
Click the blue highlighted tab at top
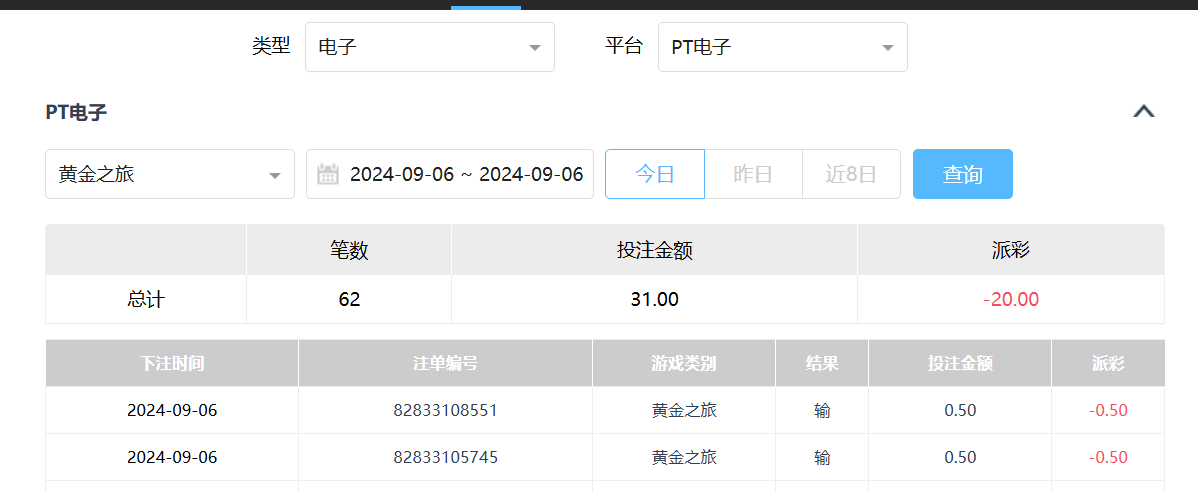click(486, 5)
